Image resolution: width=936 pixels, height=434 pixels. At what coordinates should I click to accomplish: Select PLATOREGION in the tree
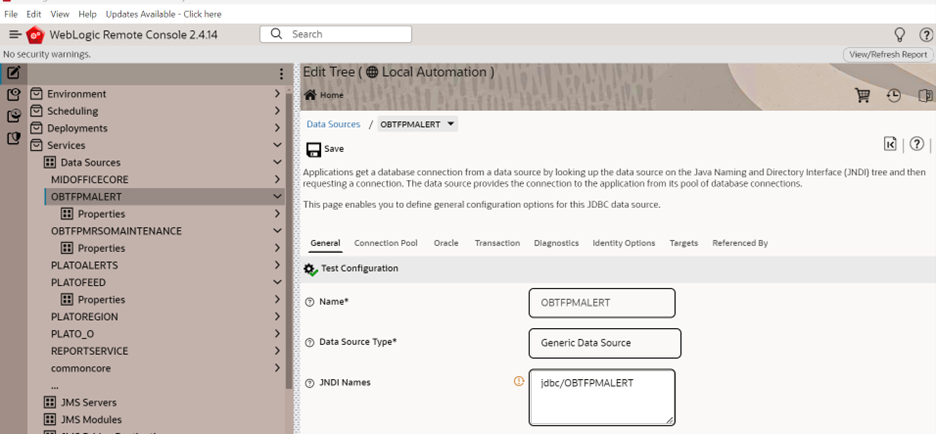84,316
